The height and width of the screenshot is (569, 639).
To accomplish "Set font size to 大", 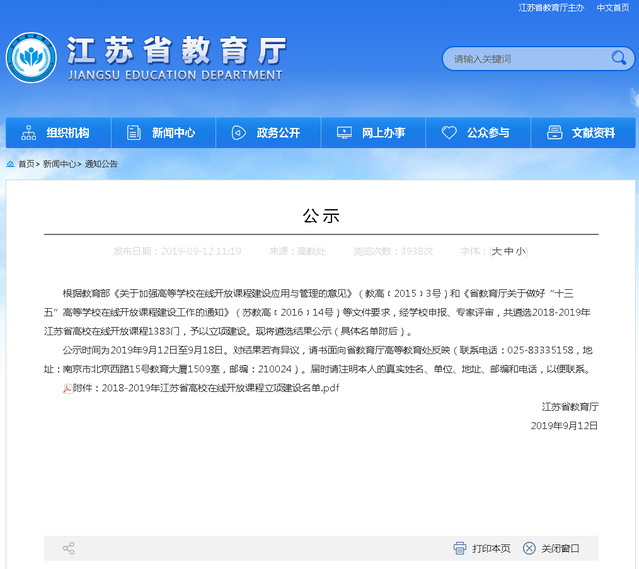I will click(x=496, y=252).
